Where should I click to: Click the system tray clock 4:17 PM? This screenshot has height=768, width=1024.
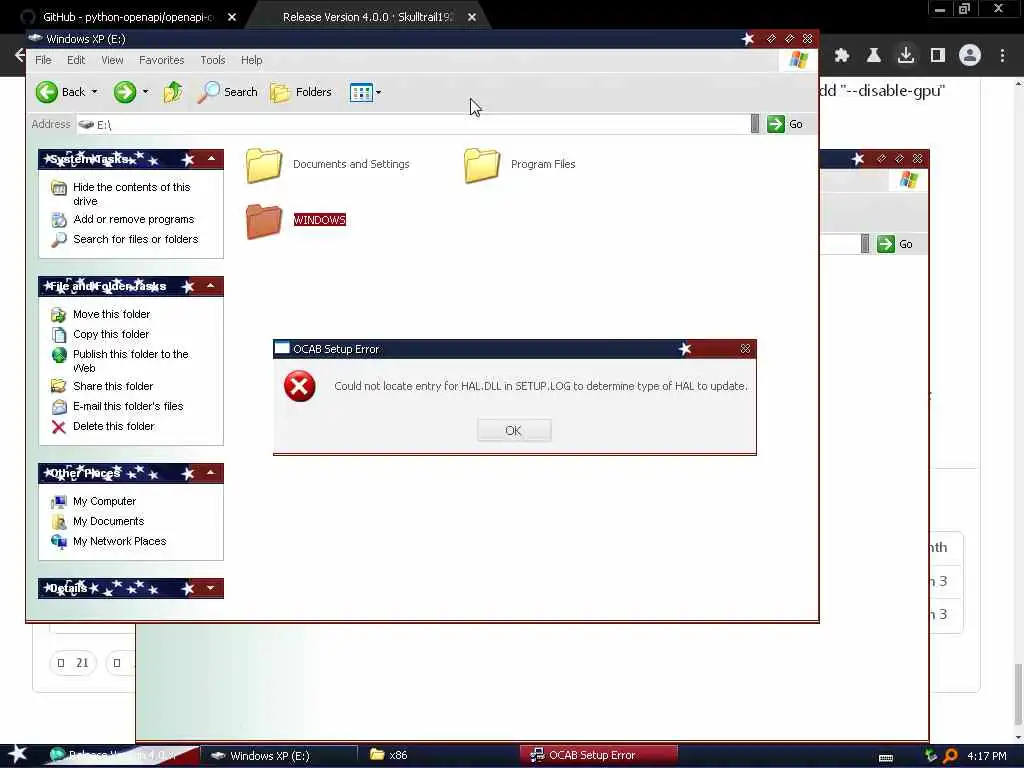pyautogui.click(x=986, y=756)
